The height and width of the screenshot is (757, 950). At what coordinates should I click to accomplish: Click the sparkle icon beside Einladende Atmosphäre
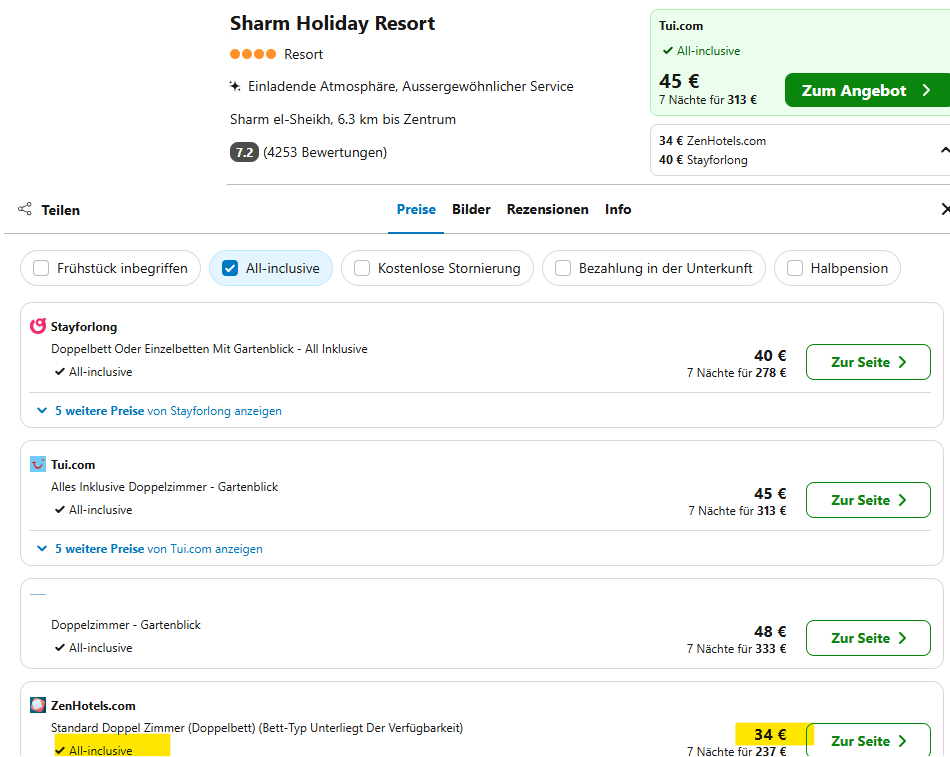tap(235, 86)
